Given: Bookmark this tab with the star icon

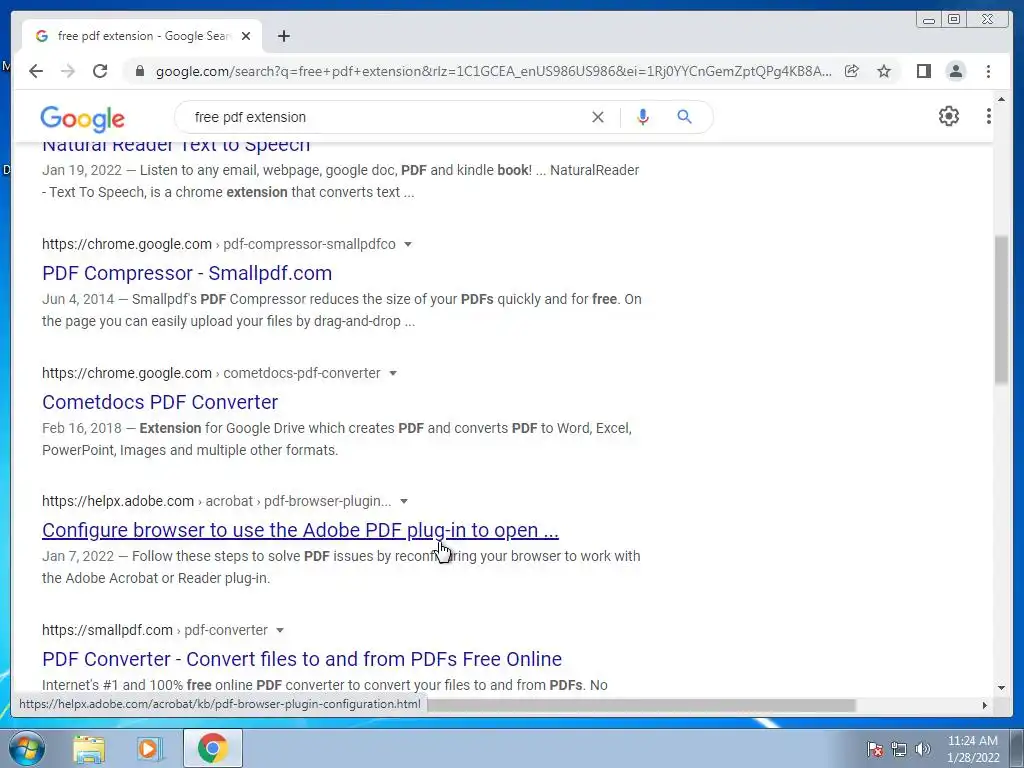Looking at the screenshot, I should pos(884,71).
